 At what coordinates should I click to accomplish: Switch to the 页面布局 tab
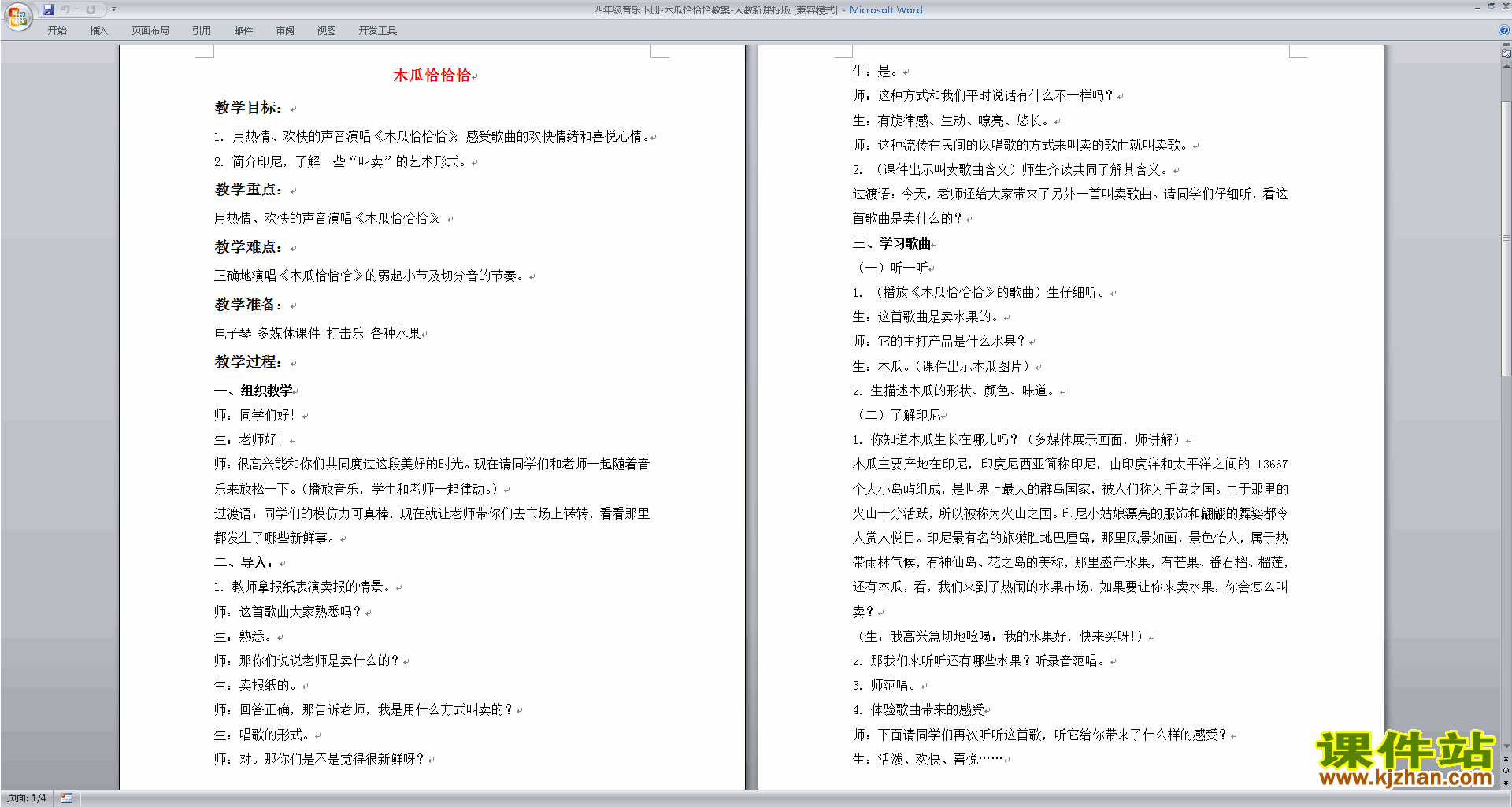click(x=150, y=30)
